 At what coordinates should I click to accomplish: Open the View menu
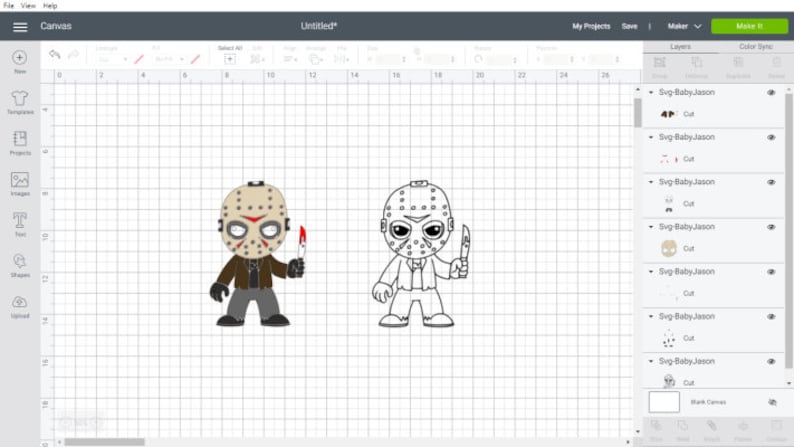28,6
